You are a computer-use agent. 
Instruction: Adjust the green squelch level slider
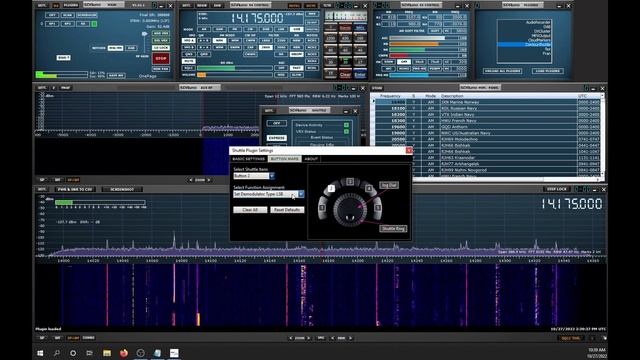(235, 68)
